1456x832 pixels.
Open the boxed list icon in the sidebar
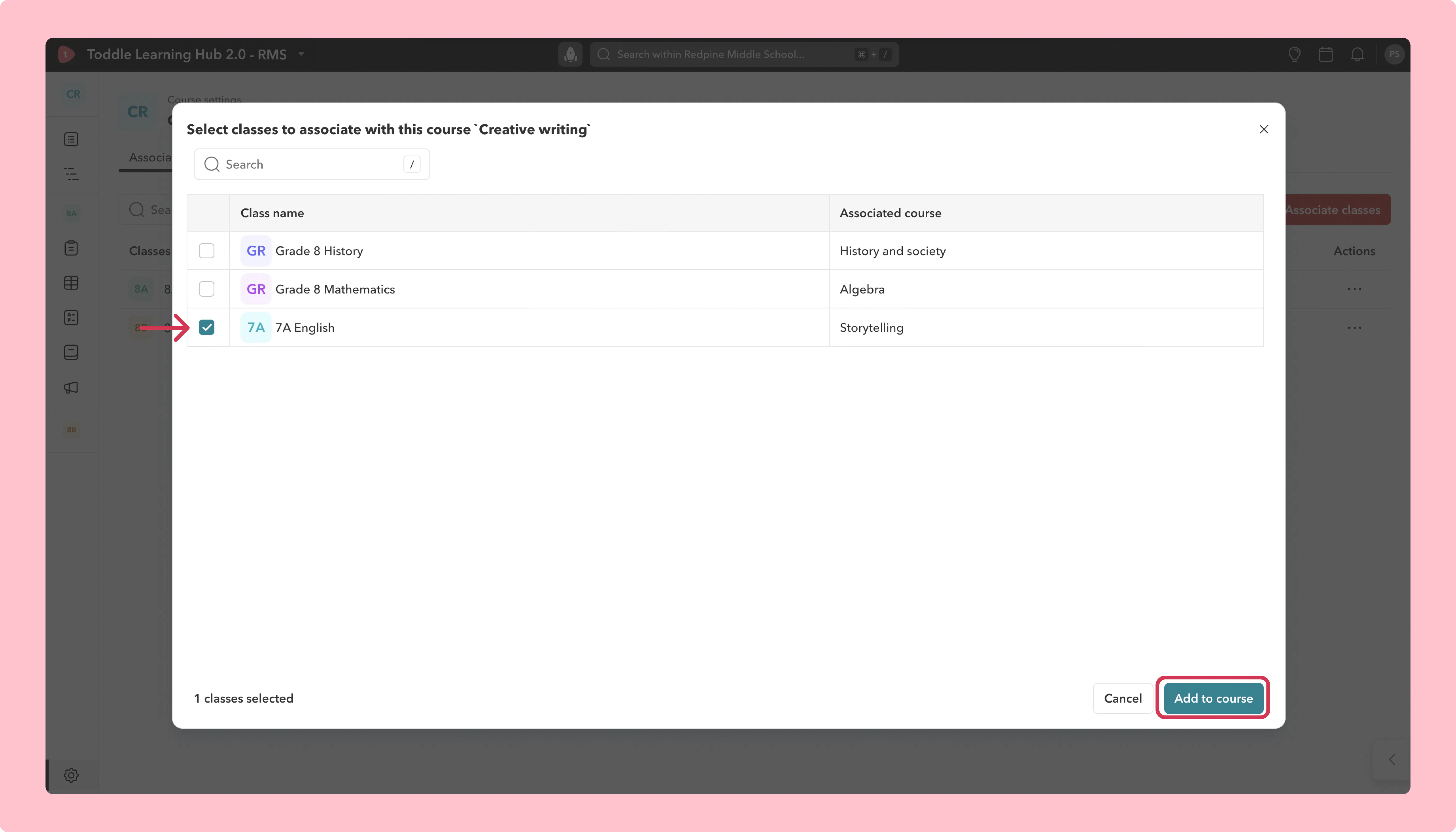(x=71, y=140)
